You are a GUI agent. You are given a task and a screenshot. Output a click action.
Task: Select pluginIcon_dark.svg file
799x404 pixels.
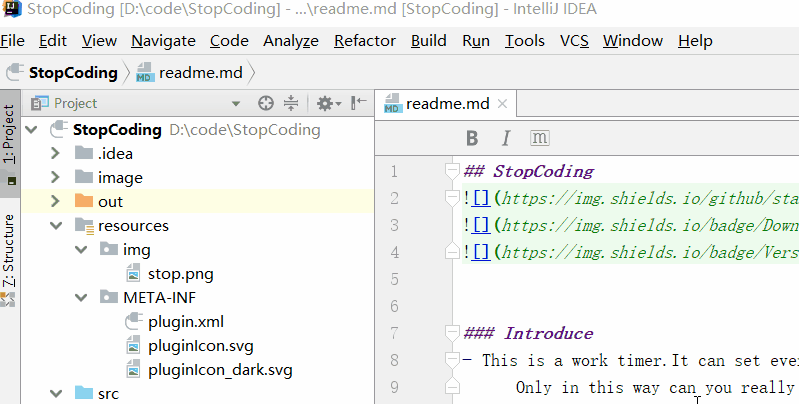(x=197, y=370)
